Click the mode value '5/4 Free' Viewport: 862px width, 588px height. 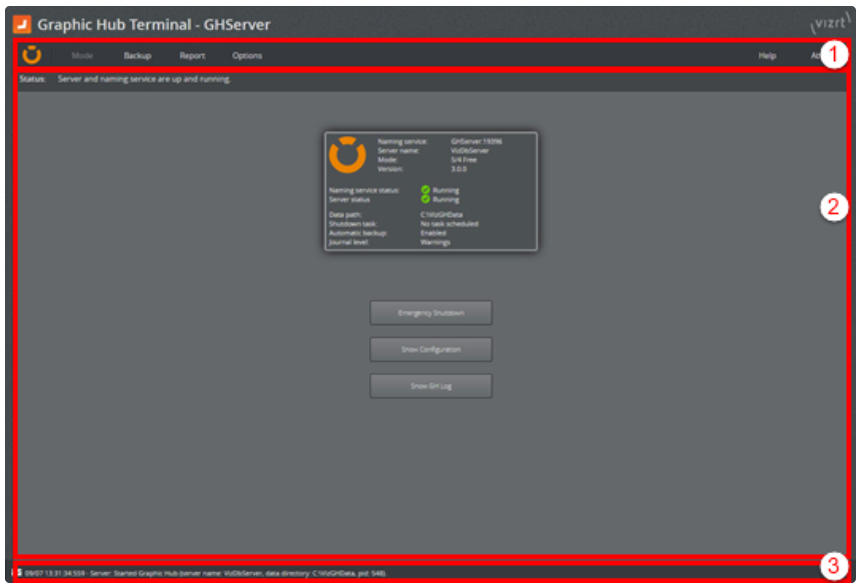pos(463,160)
